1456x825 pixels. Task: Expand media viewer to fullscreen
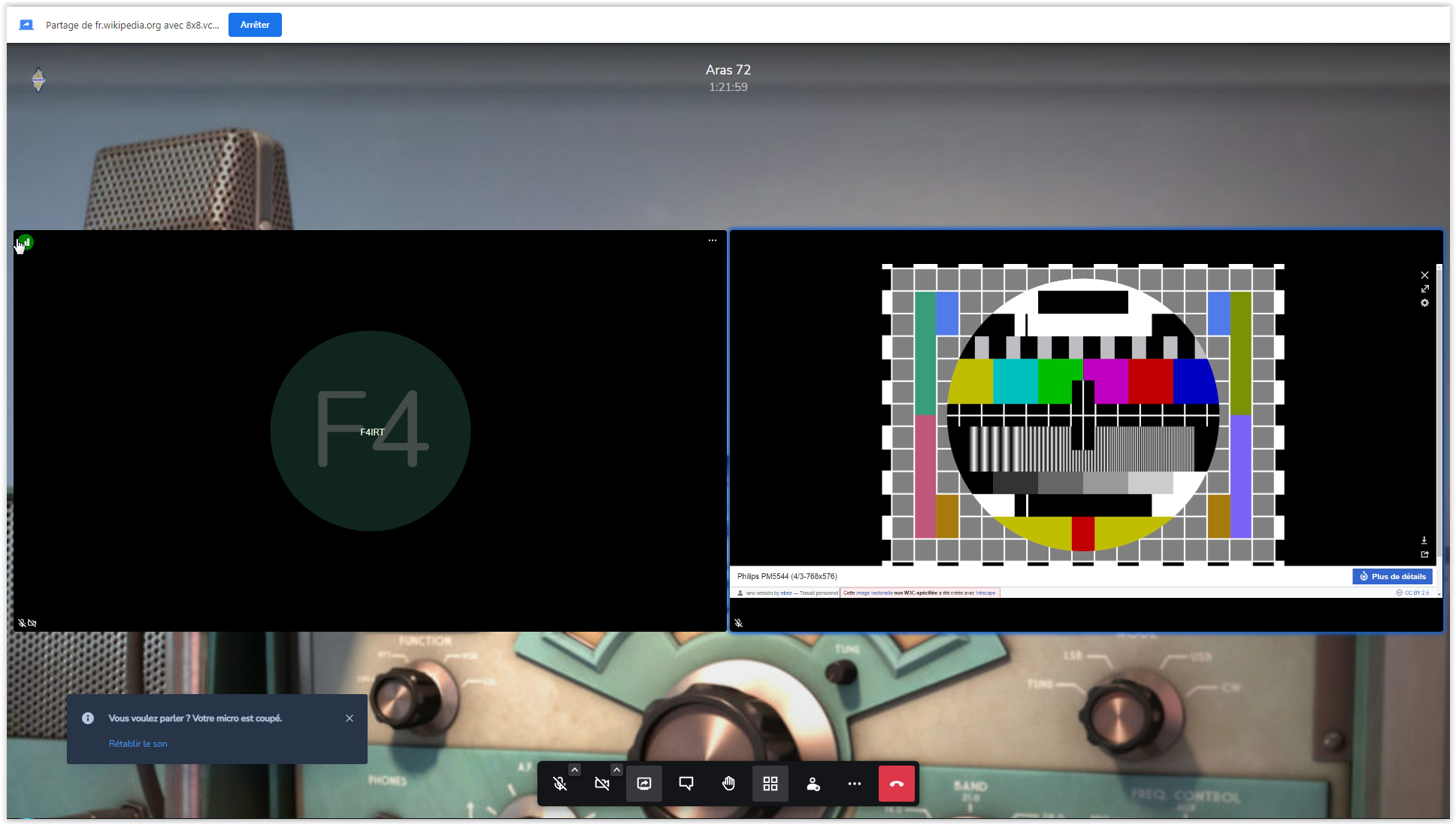click(1424, 289)
